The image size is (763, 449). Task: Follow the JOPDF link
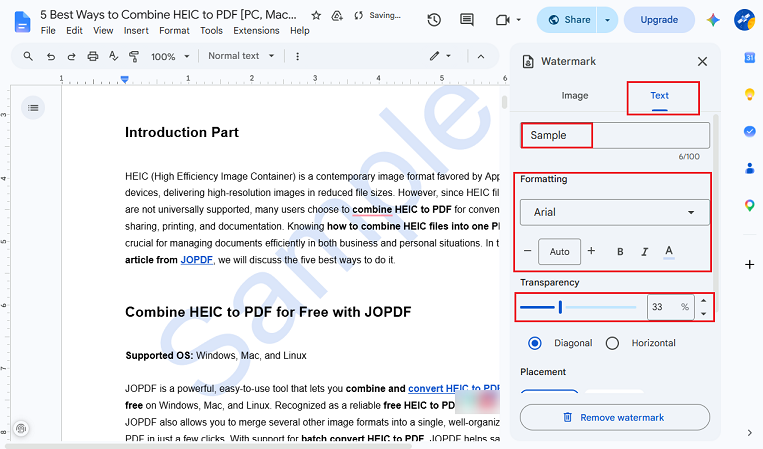197,260
